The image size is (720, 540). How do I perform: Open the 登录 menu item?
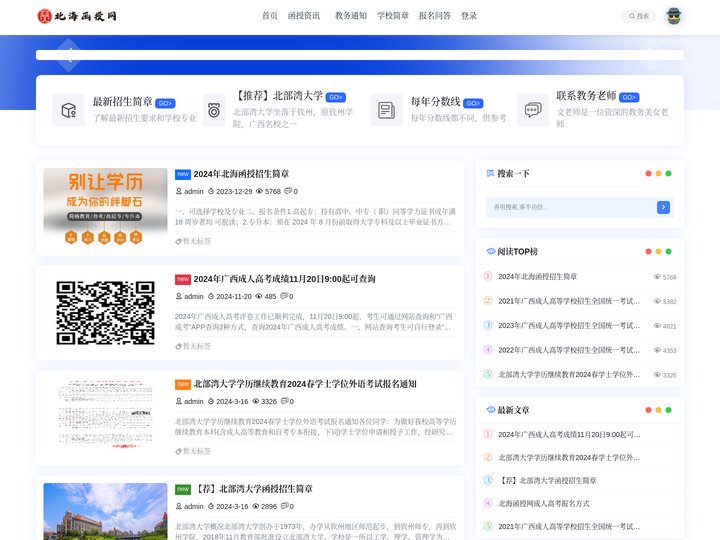[469, 16]
